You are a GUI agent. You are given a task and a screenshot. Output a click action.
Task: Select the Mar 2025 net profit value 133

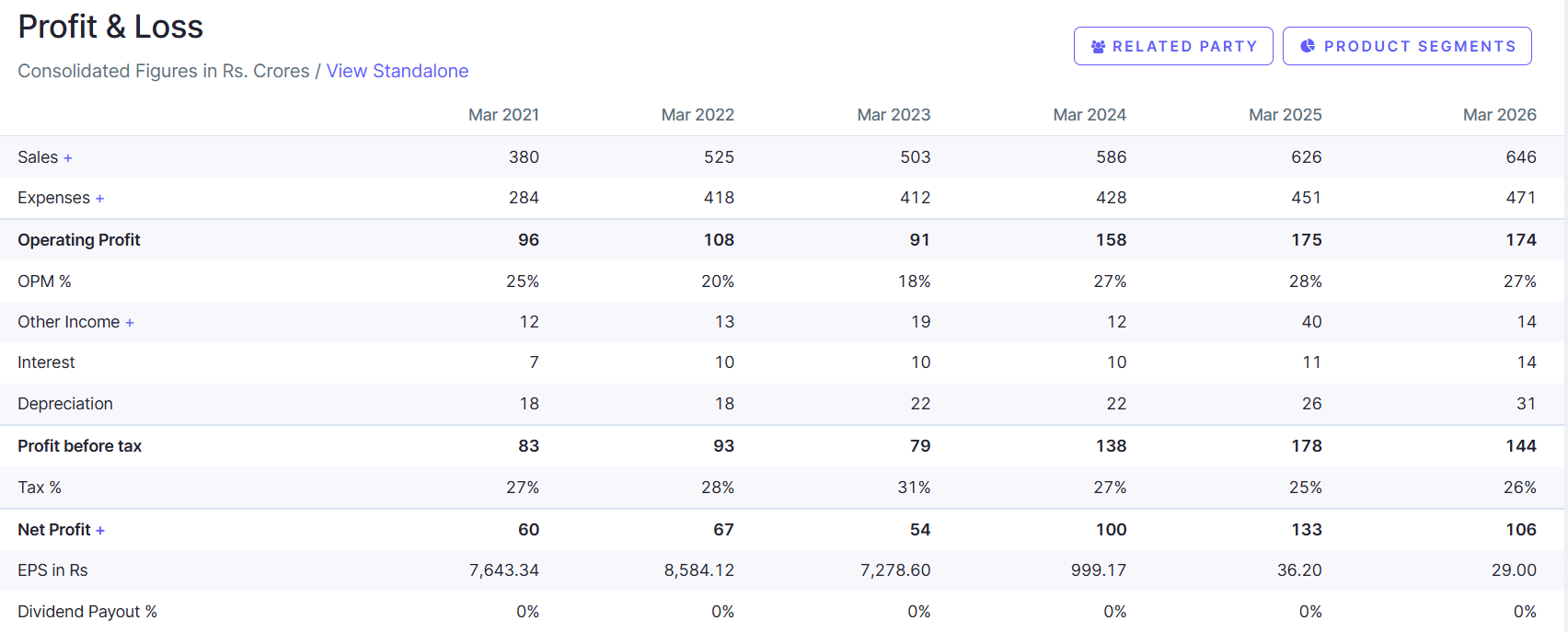(x=1307, y=530)
